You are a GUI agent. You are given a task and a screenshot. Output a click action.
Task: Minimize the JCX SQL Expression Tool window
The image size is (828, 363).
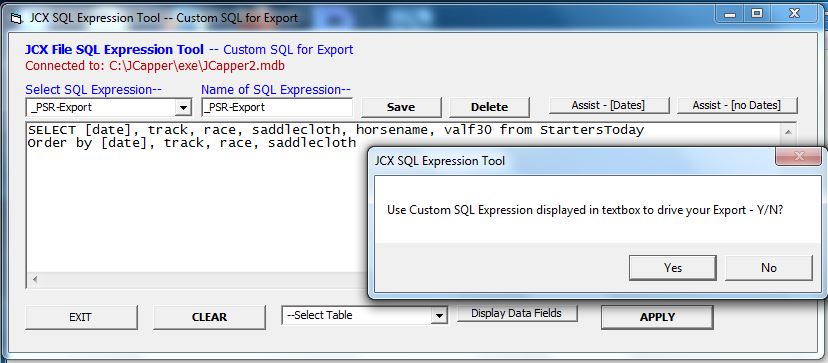(x=731, y=15)
